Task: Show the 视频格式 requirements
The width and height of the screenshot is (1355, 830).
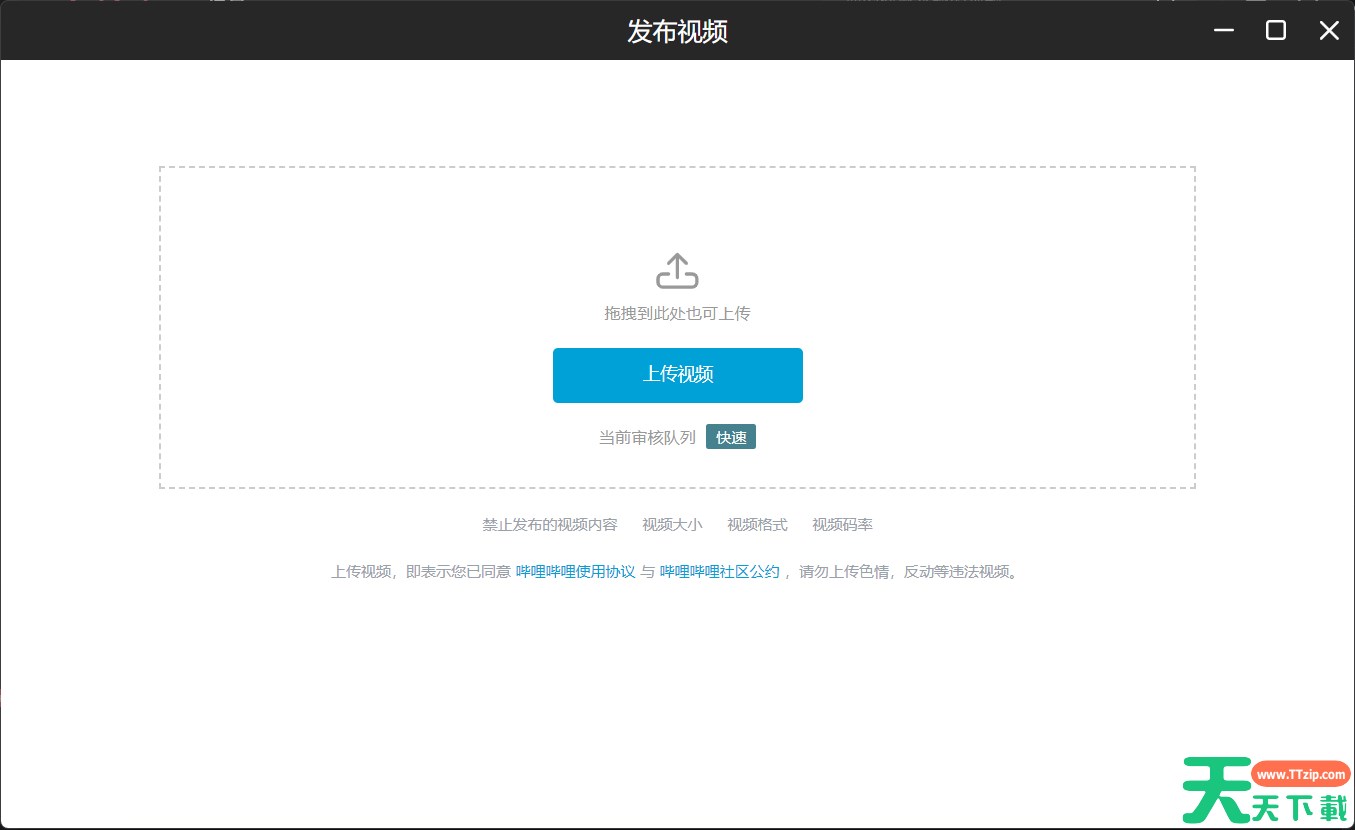Action: coord(756,525)
